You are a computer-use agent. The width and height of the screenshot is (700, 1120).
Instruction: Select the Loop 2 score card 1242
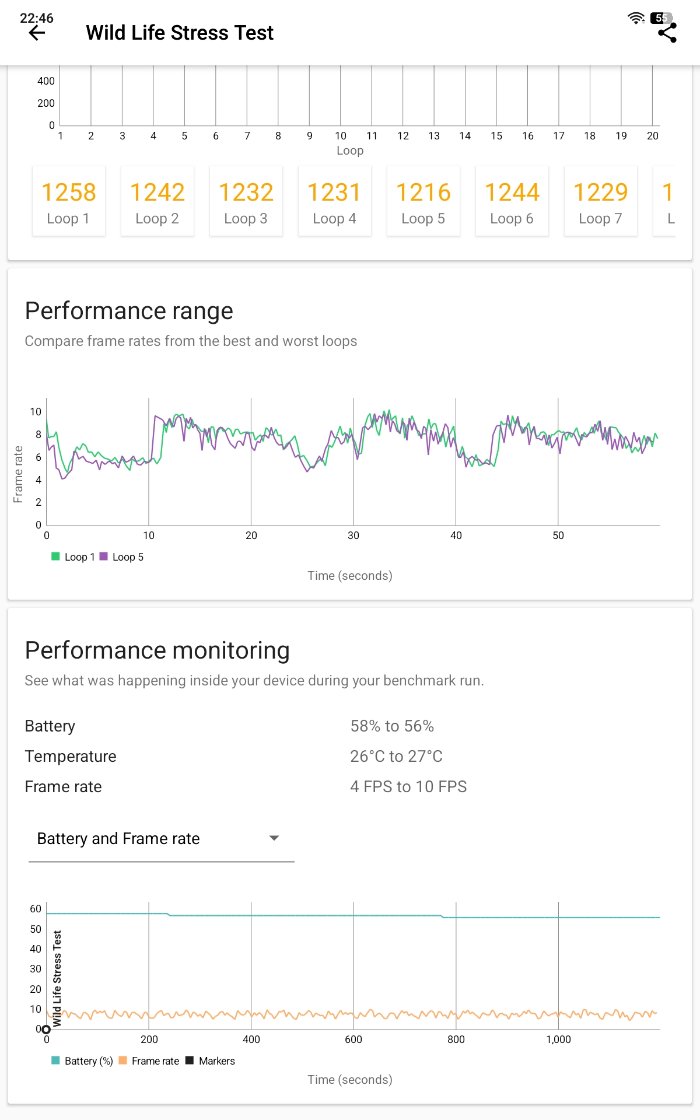[158, 201]
